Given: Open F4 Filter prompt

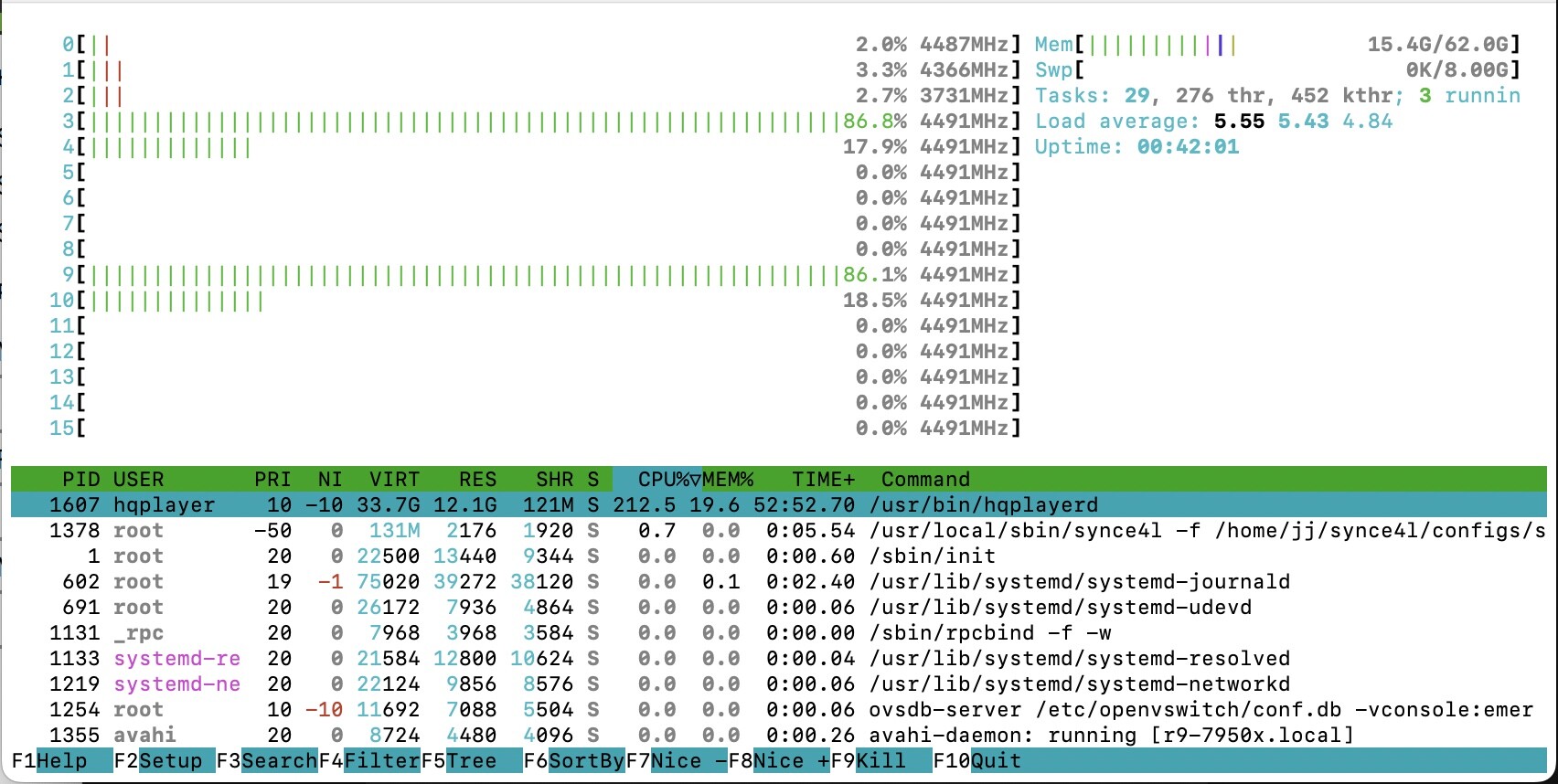Looking at the screenshot, I should click(369, 761).
